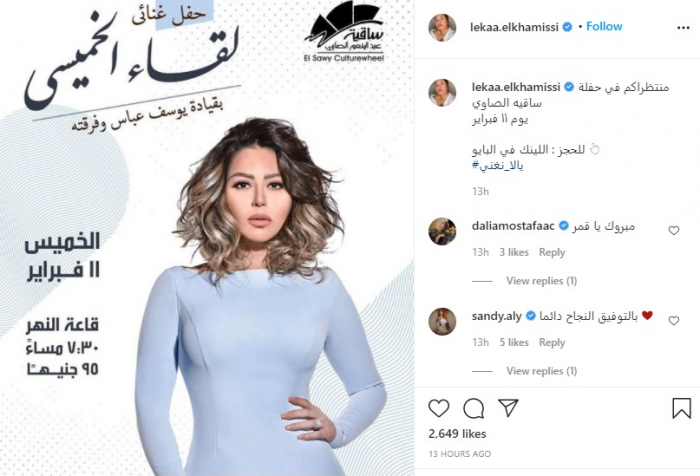Reply to daliamostafaac's comment

552,252
